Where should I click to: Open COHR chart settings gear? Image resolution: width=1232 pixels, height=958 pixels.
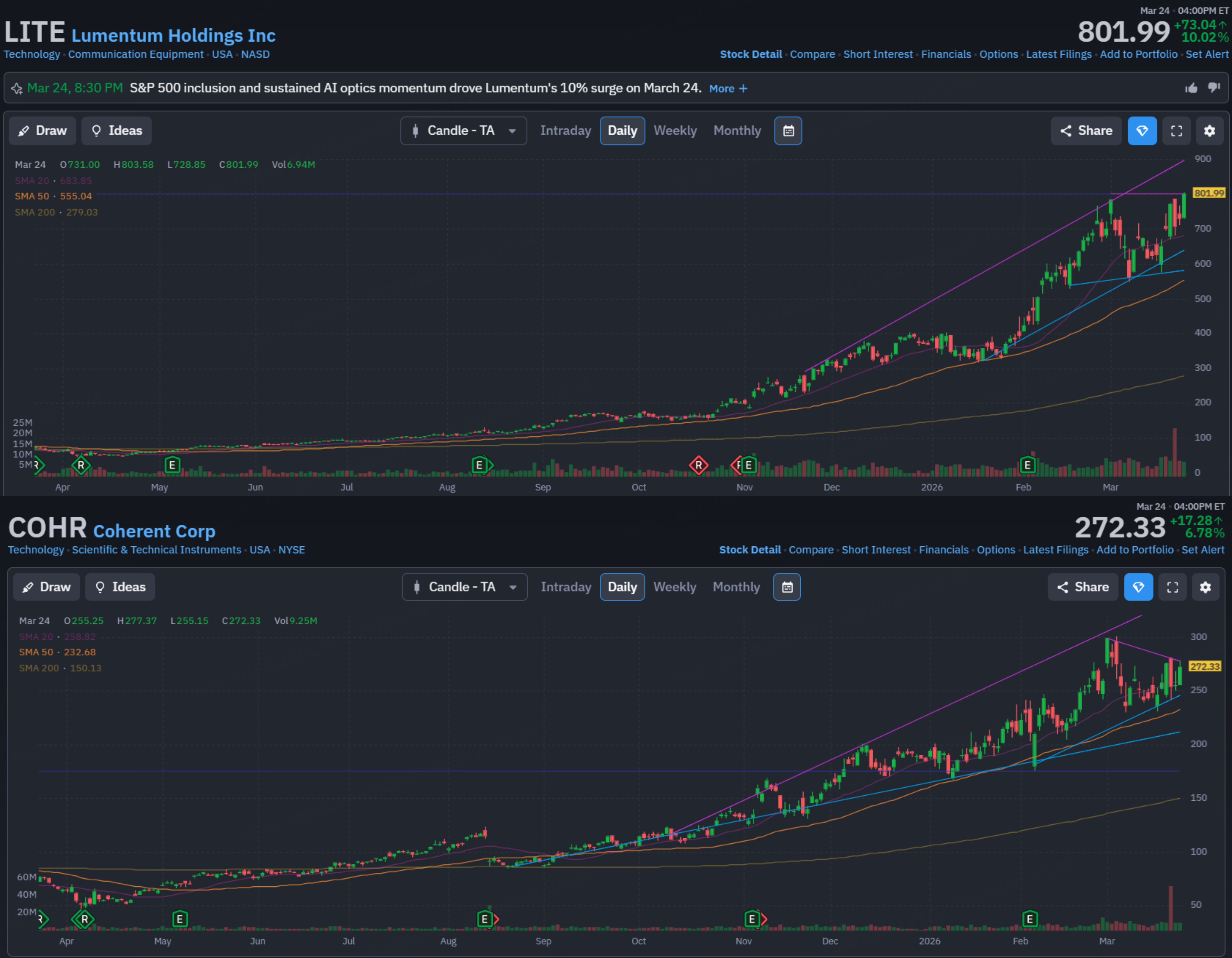[x=1205, y=587]
